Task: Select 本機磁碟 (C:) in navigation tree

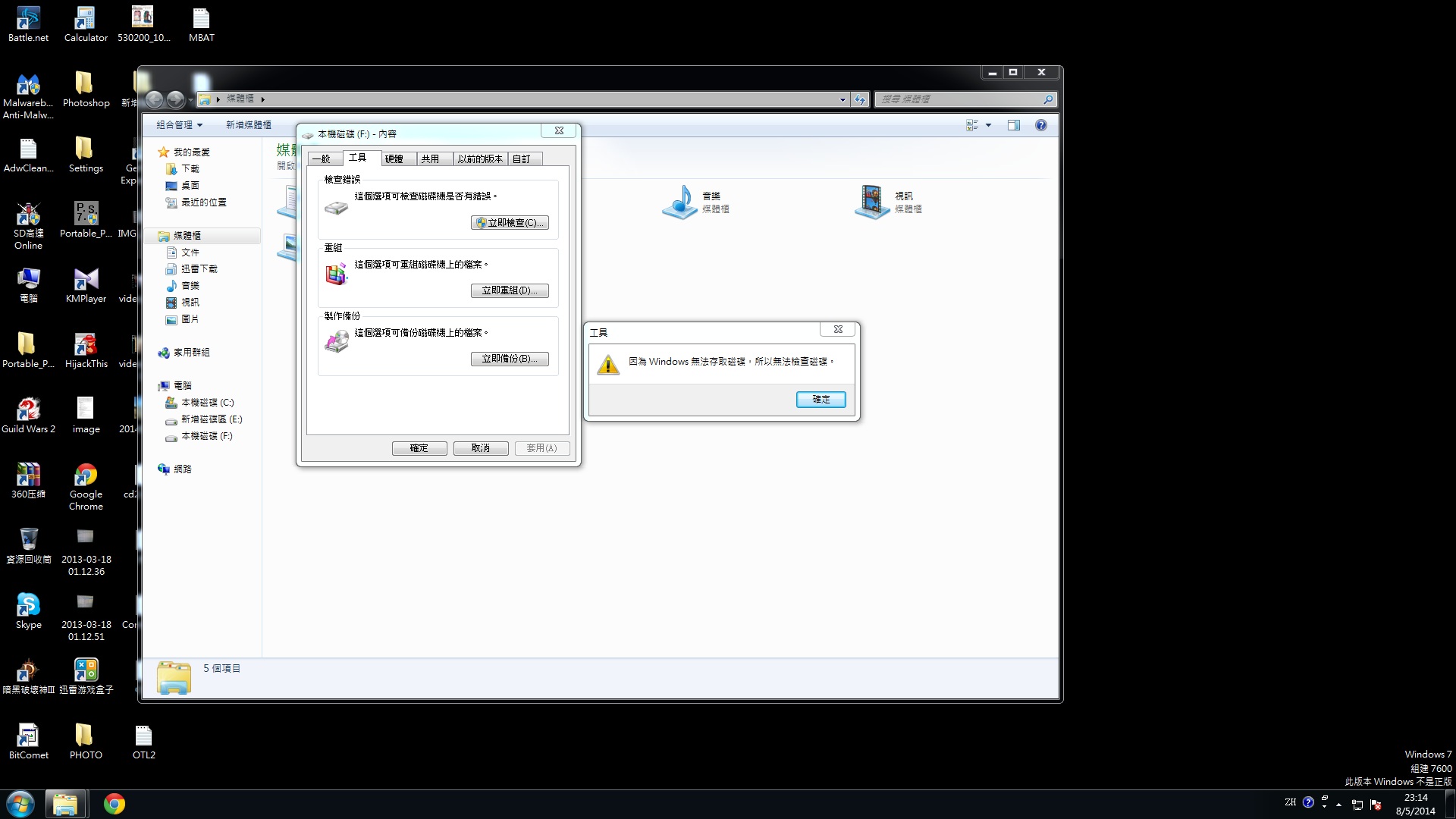Action: (x=207, y=403)
